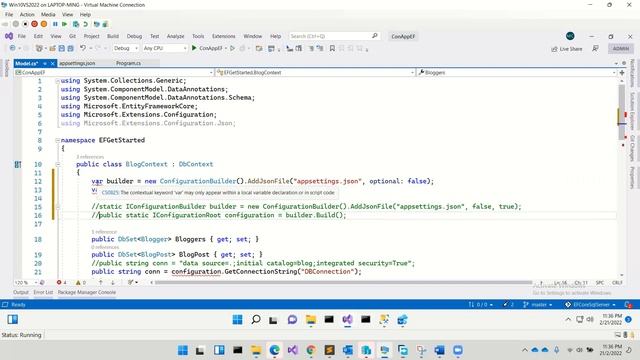Split the editor window using the plus icon
The height and width of the screenshot is (360, 640).
click(622, 72)
